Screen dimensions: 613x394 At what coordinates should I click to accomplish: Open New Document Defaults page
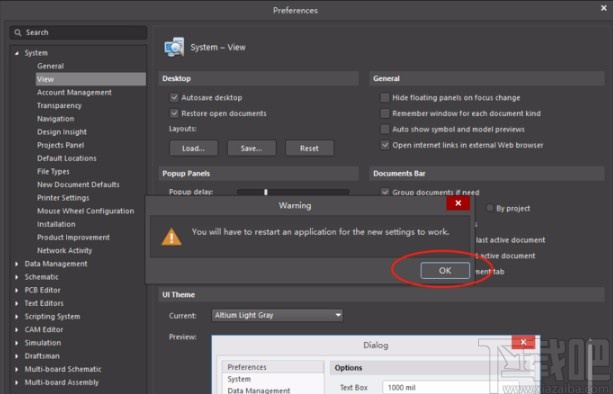pos(78,184)
